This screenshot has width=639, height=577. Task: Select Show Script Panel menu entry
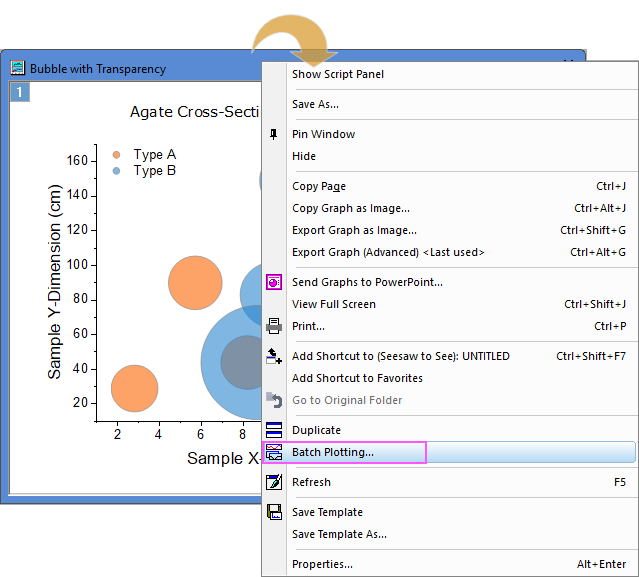pyautogui.click(x=337, y=74)
